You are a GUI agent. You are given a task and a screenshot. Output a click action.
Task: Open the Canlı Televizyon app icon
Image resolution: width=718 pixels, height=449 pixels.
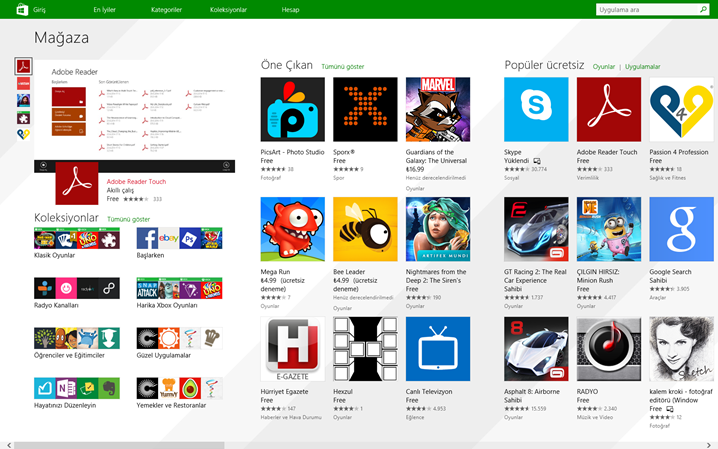(x=438, y=349)
